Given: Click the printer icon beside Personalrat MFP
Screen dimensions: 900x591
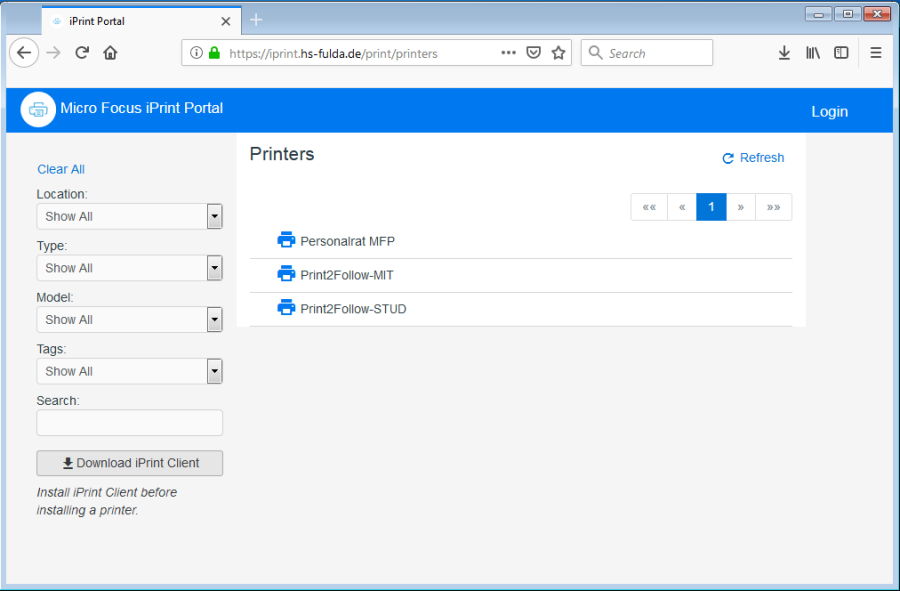Looking at the screenshot, I should tap(287, 239).
